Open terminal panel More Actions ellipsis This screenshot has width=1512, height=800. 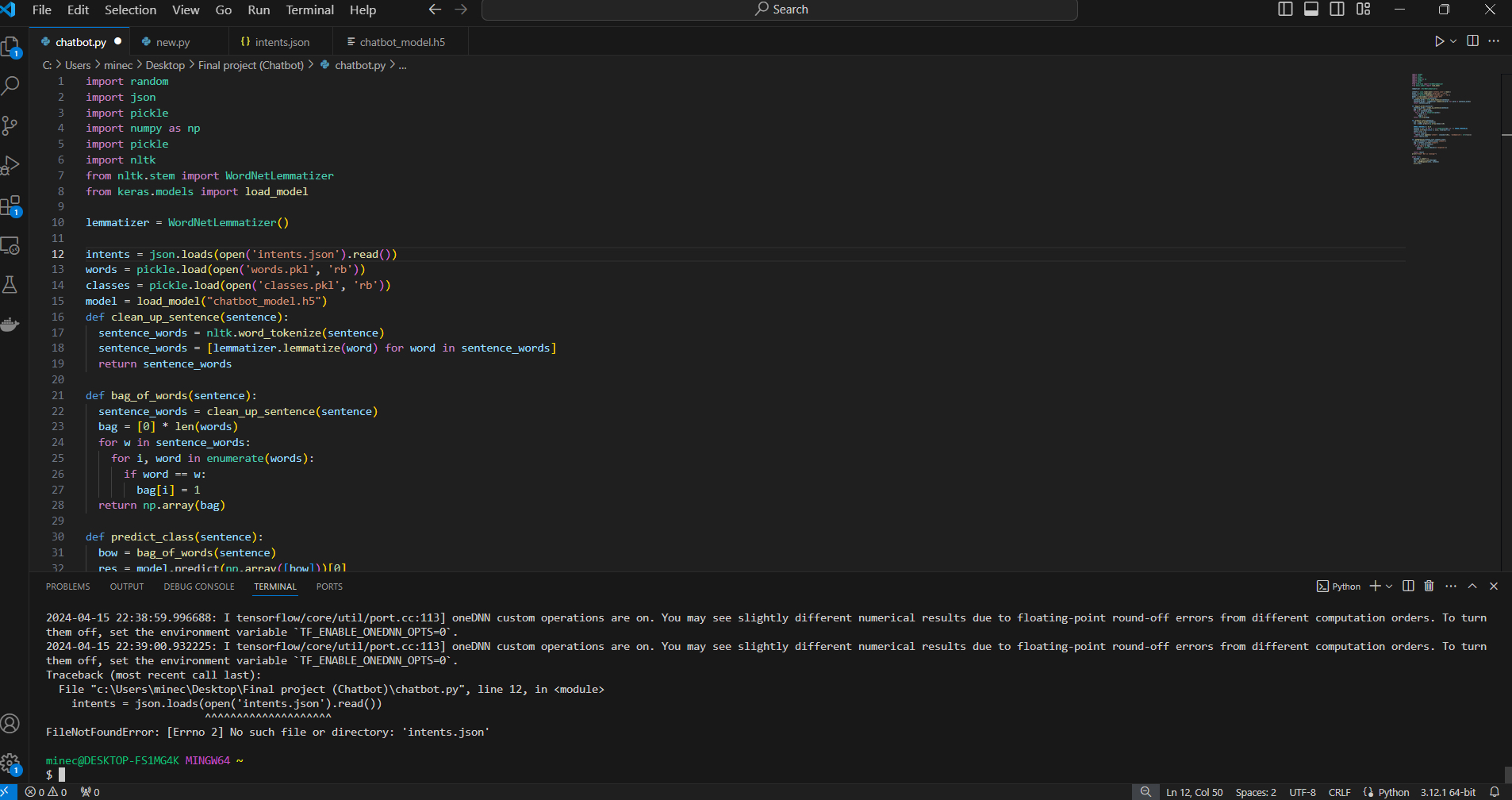1451,586
